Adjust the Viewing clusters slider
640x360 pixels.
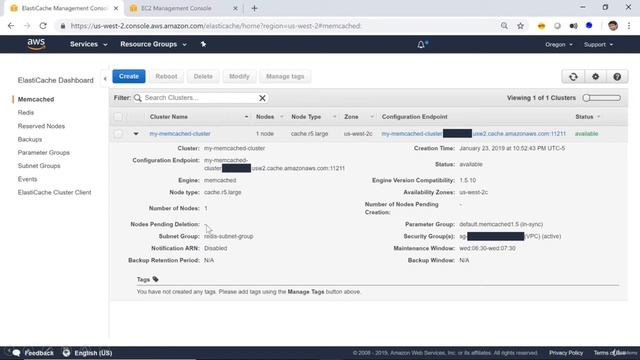602,98
